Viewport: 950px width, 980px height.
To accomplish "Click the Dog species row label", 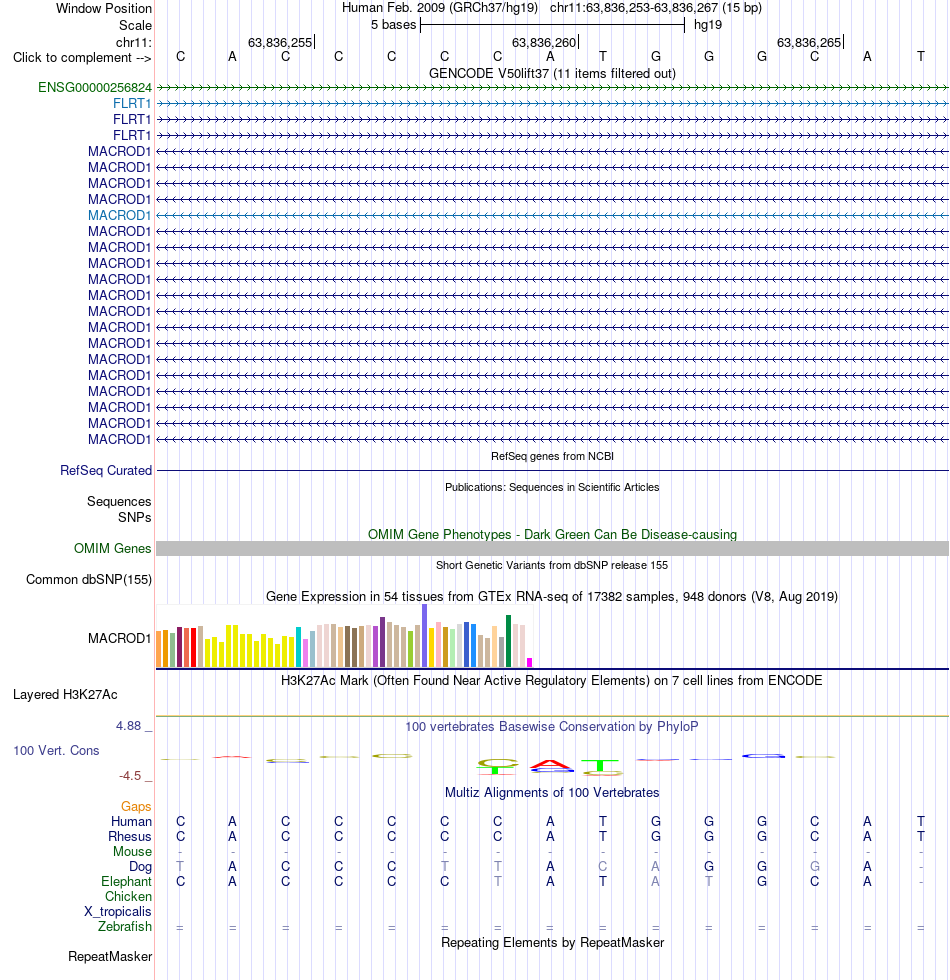I will coord(140,866).
